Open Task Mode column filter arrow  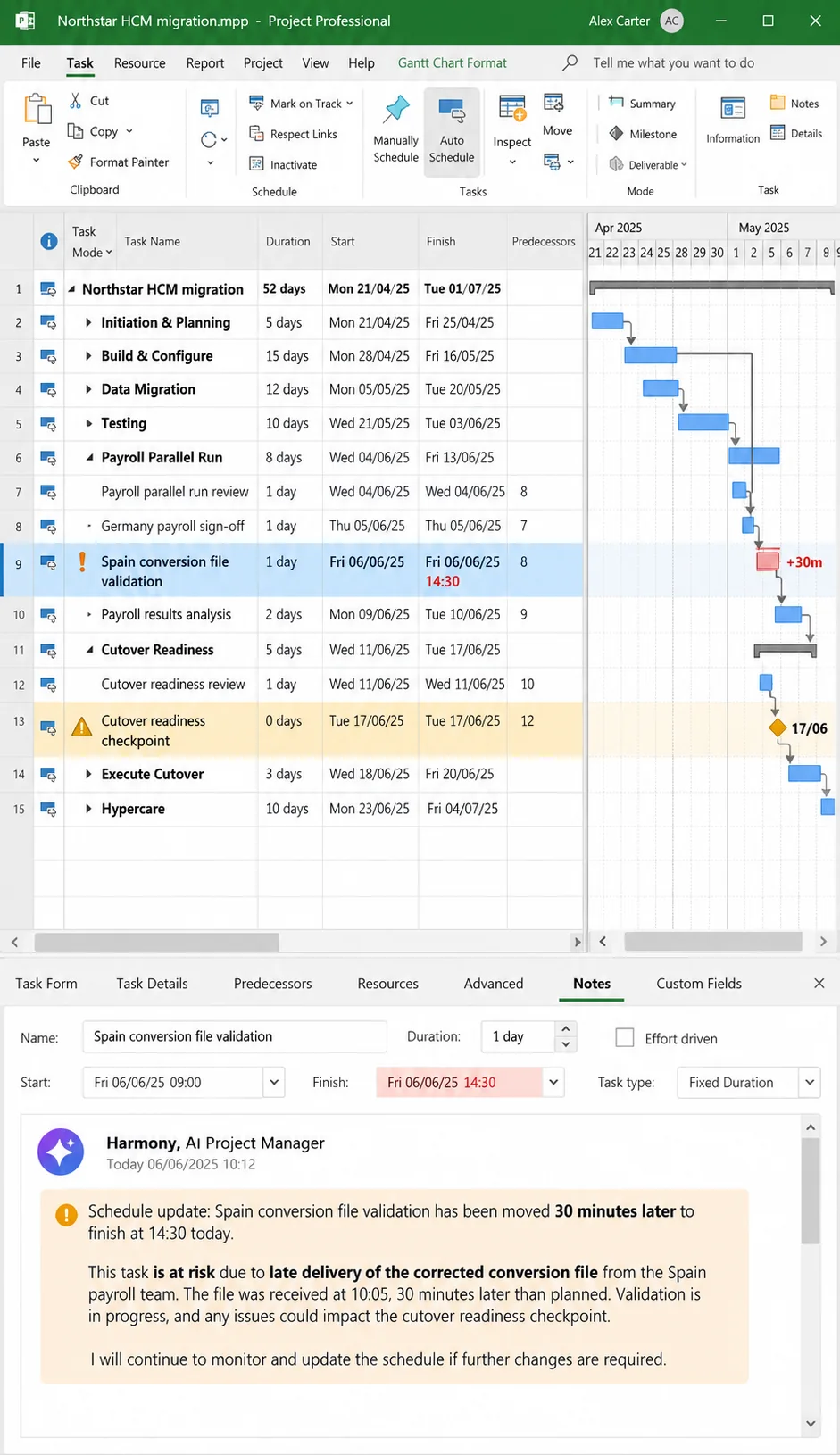point(109,253)
